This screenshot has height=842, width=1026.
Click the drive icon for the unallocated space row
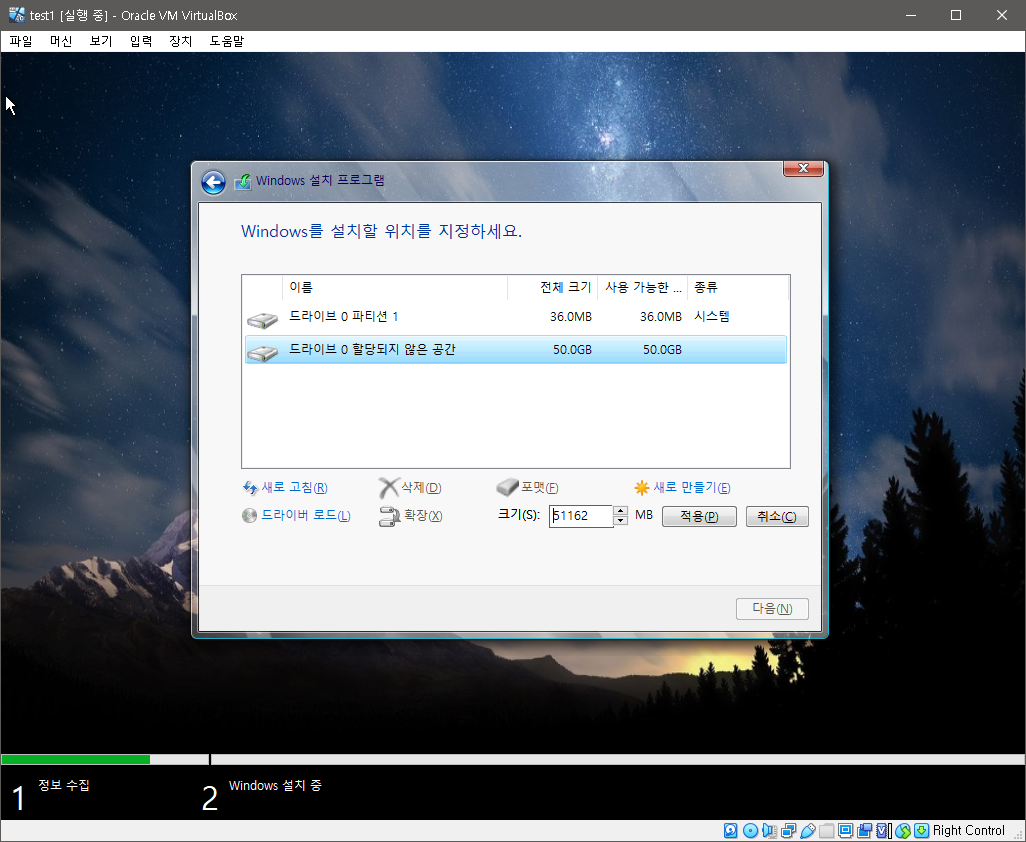[262, 353]
